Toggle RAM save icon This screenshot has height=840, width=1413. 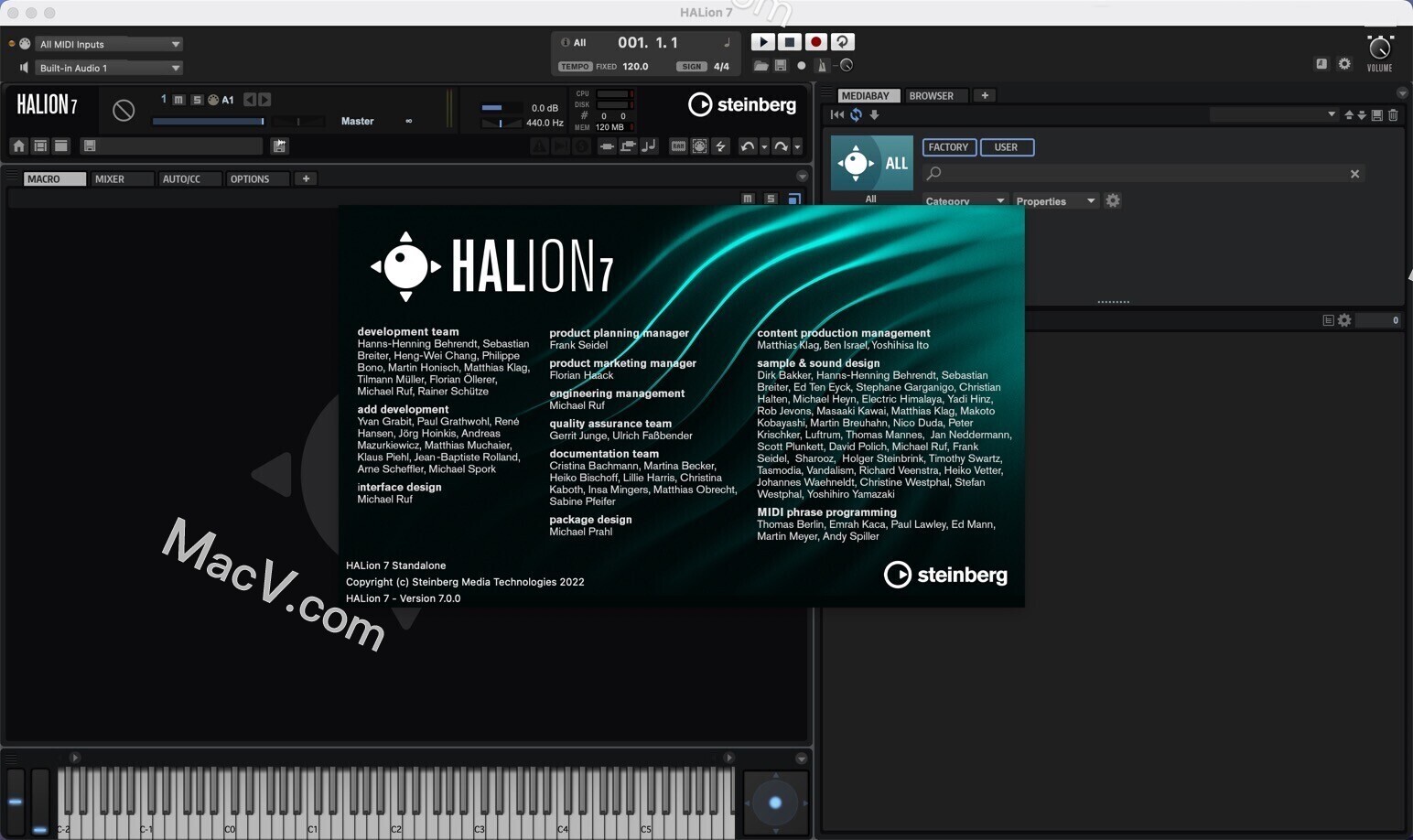coord(678,146)
